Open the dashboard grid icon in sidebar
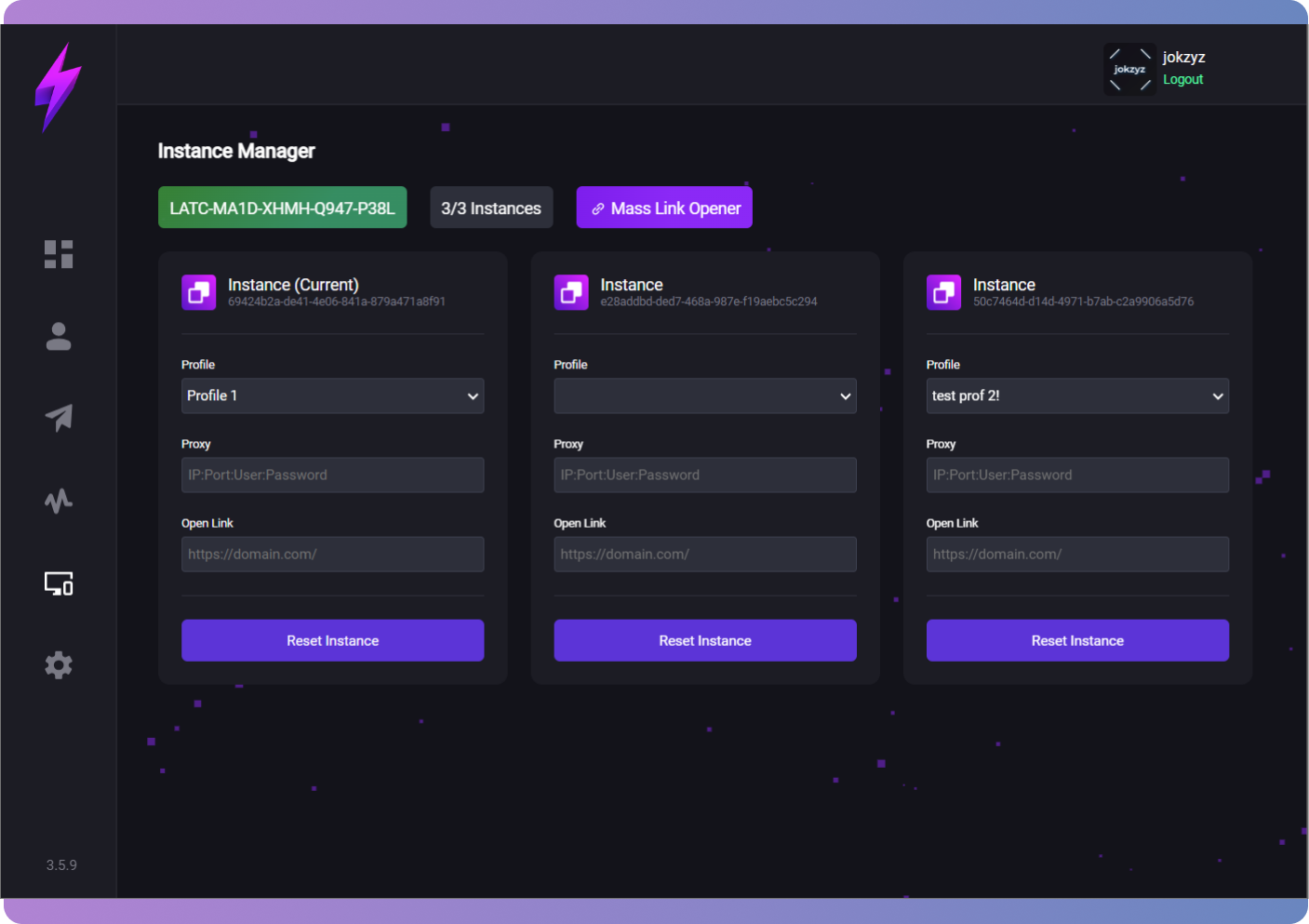The image size is (1309, 924). tap(59, 254)
